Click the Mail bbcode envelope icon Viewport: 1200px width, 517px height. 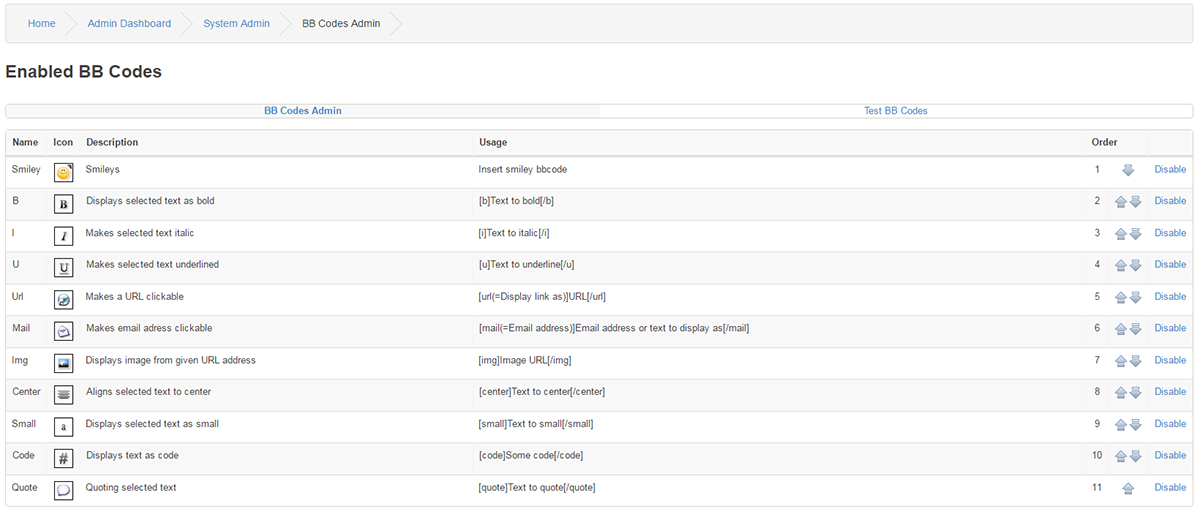pos(63,332)
